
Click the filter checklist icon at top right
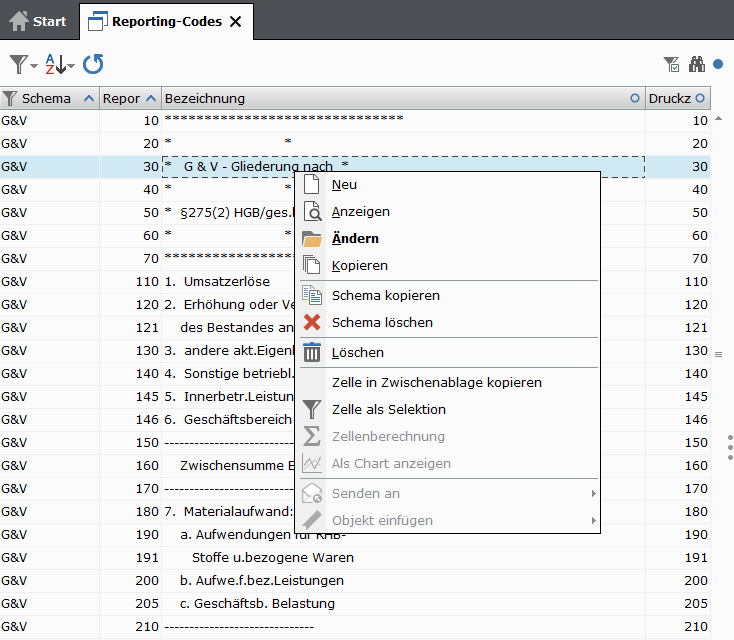[x=672, y=65]
